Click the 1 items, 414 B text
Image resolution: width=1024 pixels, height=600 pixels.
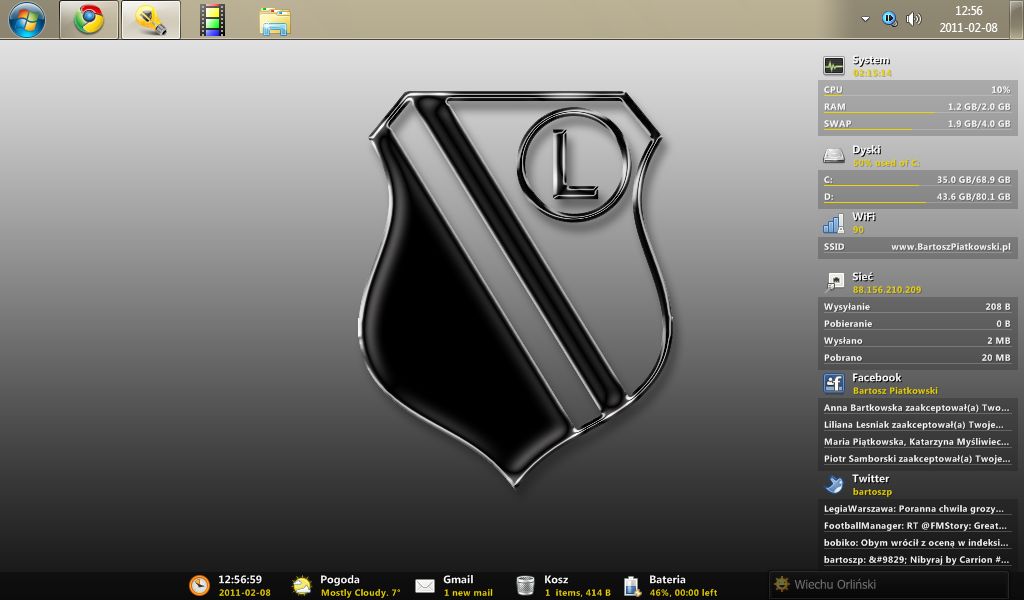(577, 593)
